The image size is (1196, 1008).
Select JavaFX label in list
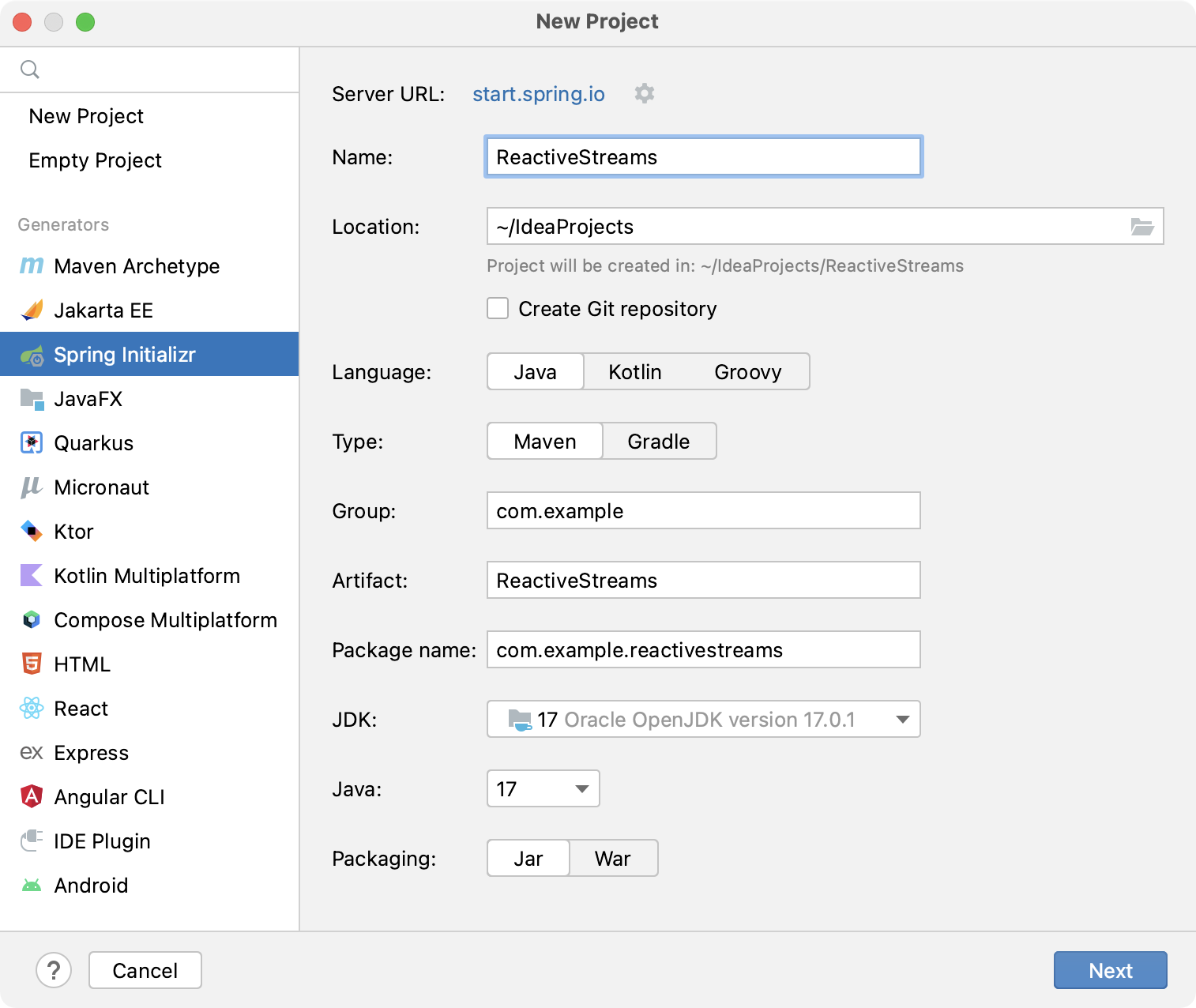(x=88, y=399)
